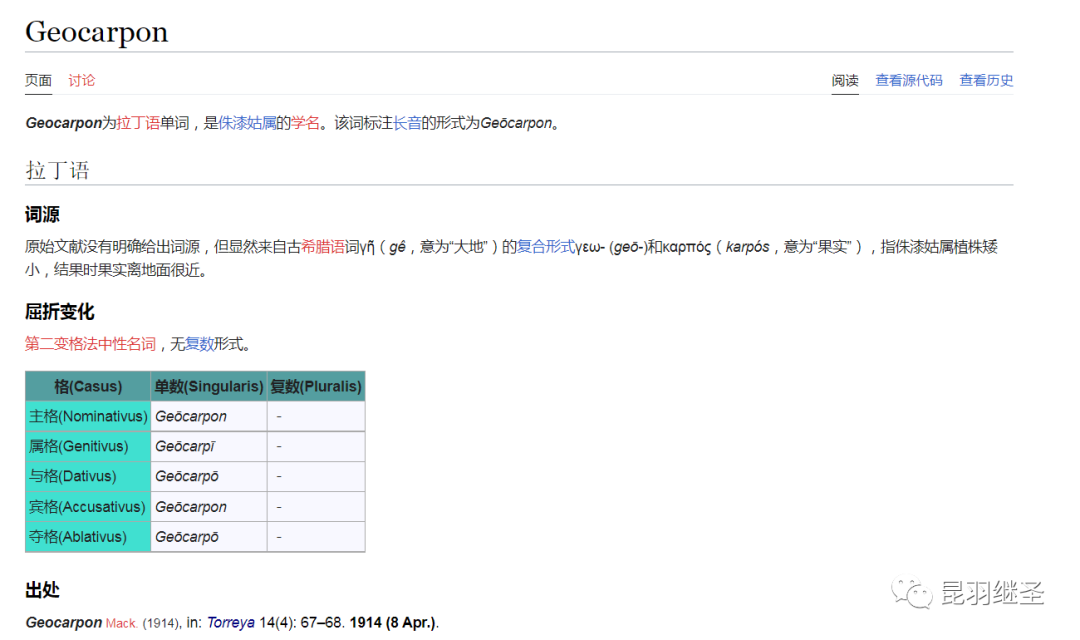
Task: Click the 学名 red link
Action: [305, 123]
